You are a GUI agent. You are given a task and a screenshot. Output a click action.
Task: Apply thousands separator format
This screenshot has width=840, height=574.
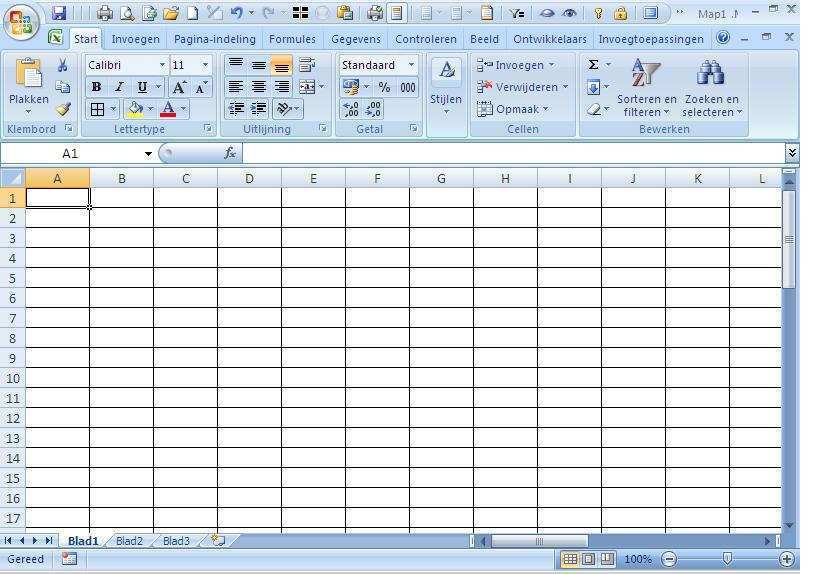(408, 87)
